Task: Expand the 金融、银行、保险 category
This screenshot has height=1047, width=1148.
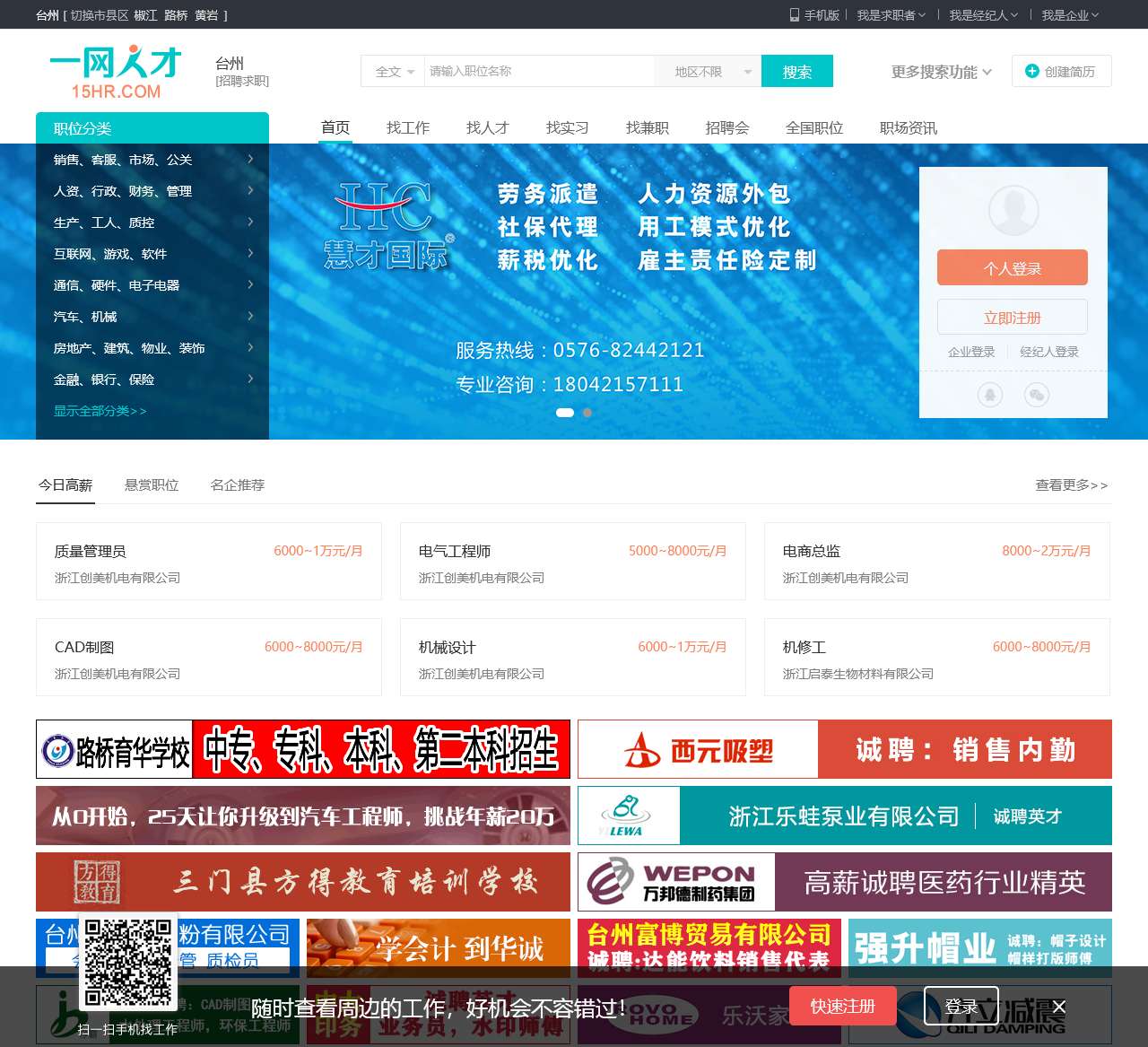Action: point(152,380)
